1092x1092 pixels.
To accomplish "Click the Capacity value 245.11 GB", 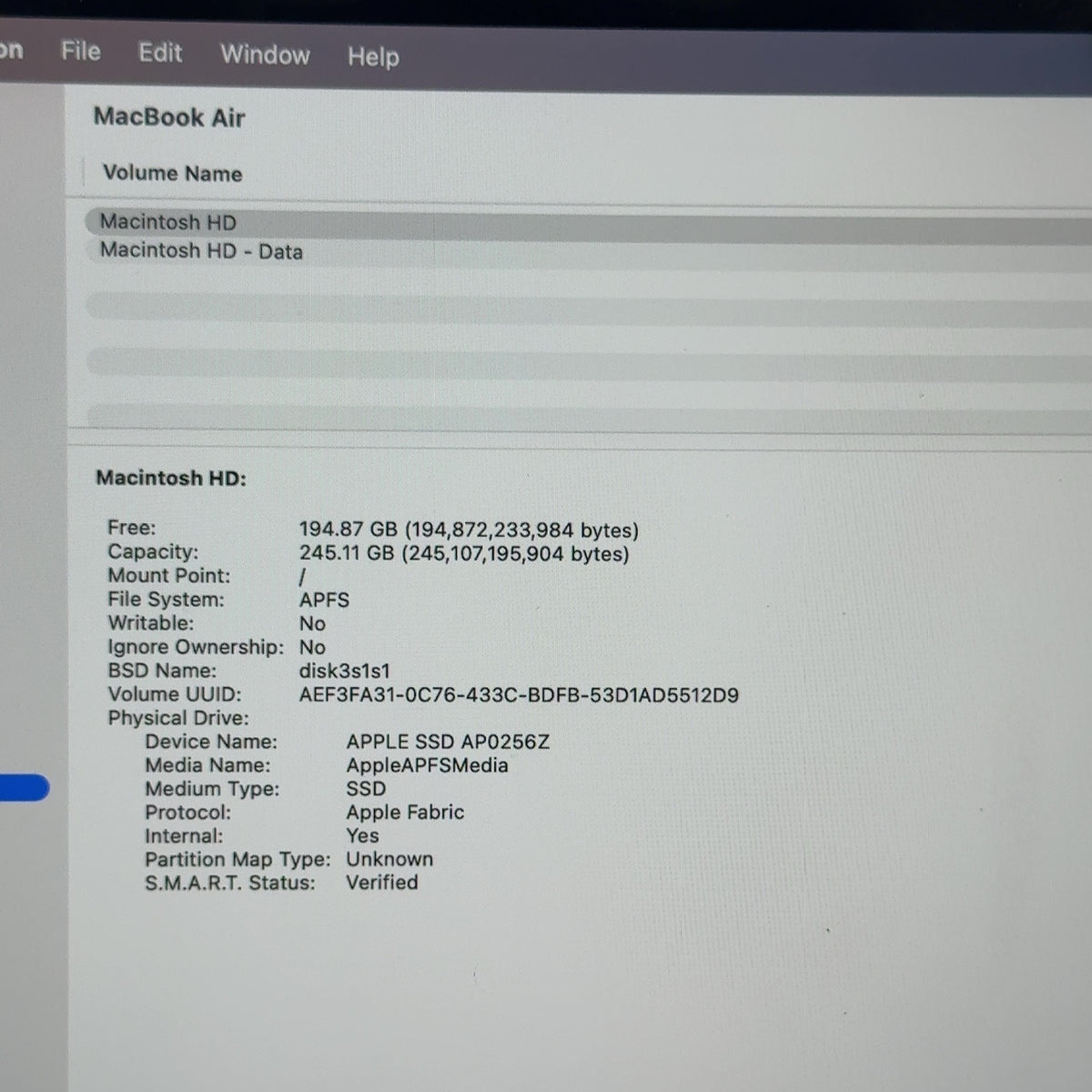I will tap(464, 553).
